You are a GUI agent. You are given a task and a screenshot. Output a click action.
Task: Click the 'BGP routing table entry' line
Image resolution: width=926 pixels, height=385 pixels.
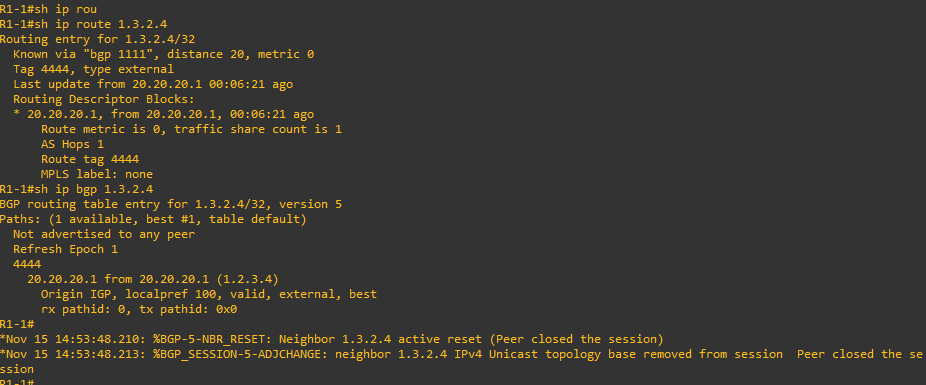click(171, 204)
